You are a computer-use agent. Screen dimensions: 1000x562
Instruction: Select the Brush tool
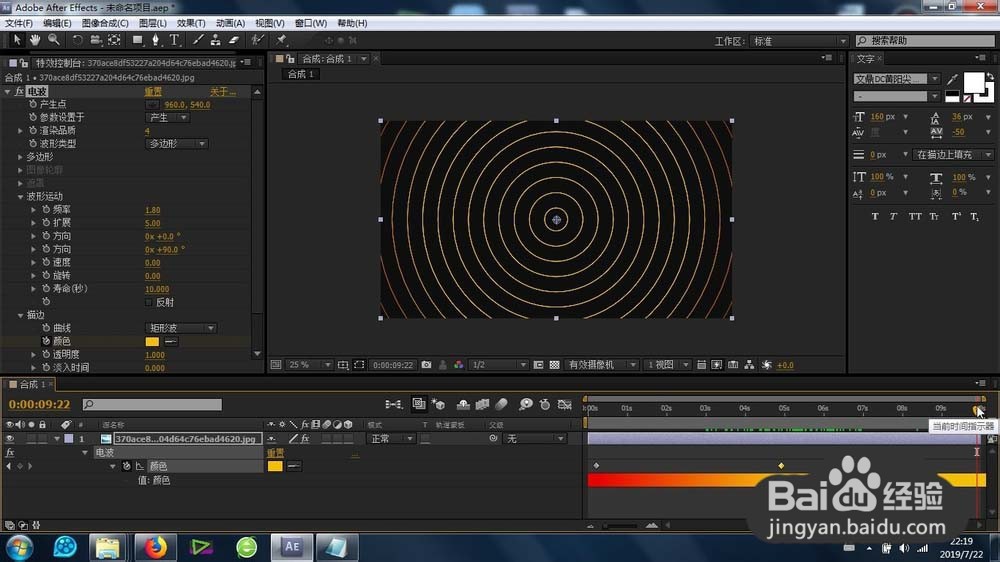(198, 40)
